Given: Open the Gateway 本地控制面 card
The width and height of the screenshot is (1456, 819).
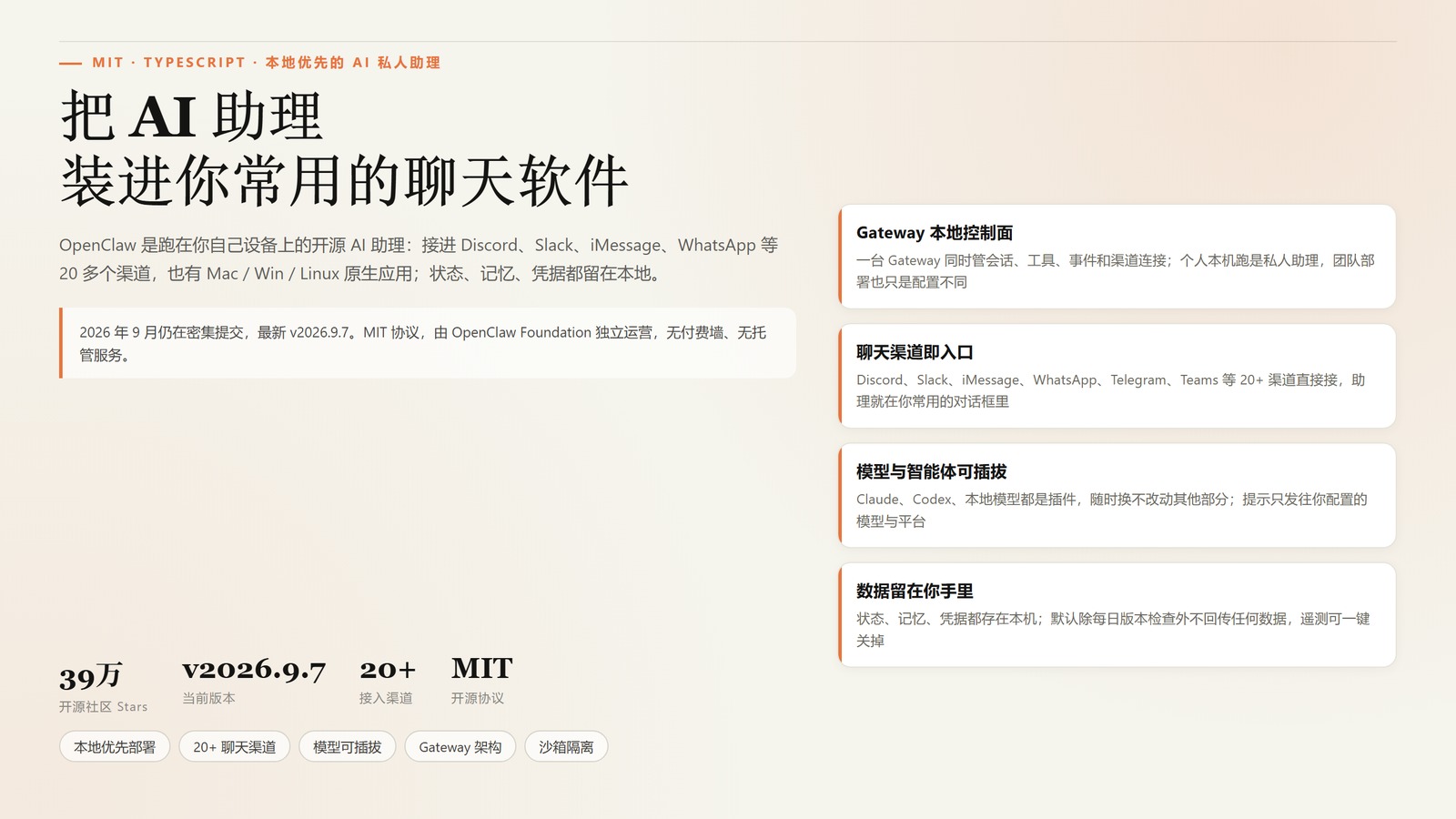Looking at the screenshot, I should pos(1117,257).
